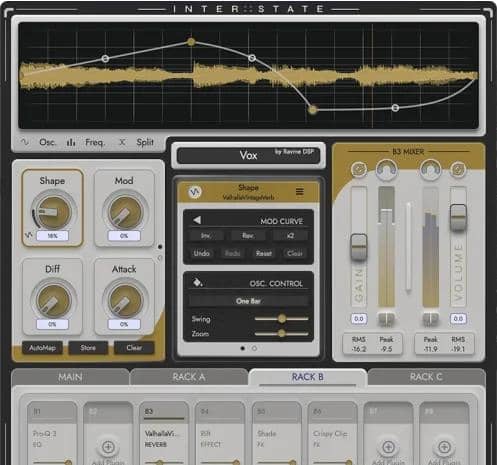Open the Vox preset selector
The width and height of the screenshot is (497, 465).
click(x=248, y=155)
